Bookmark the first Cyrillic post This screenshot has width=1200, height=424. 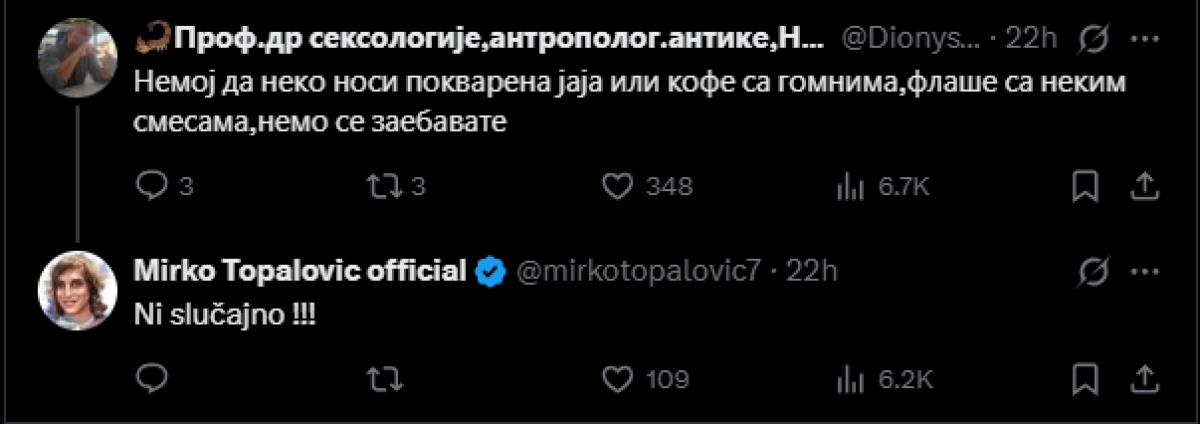point(1087,186)
